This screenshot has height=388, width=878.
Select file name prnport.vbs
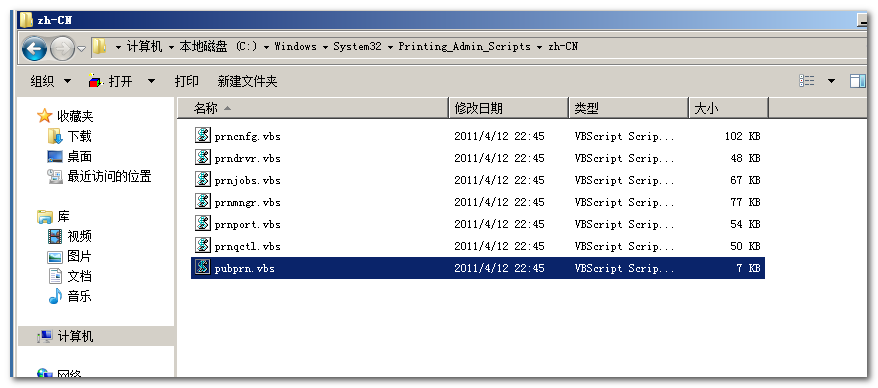[247, 224]
